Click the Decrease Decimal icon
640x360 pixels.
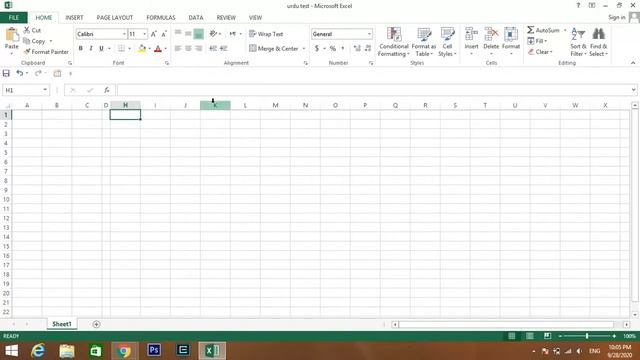click(368, 49)
